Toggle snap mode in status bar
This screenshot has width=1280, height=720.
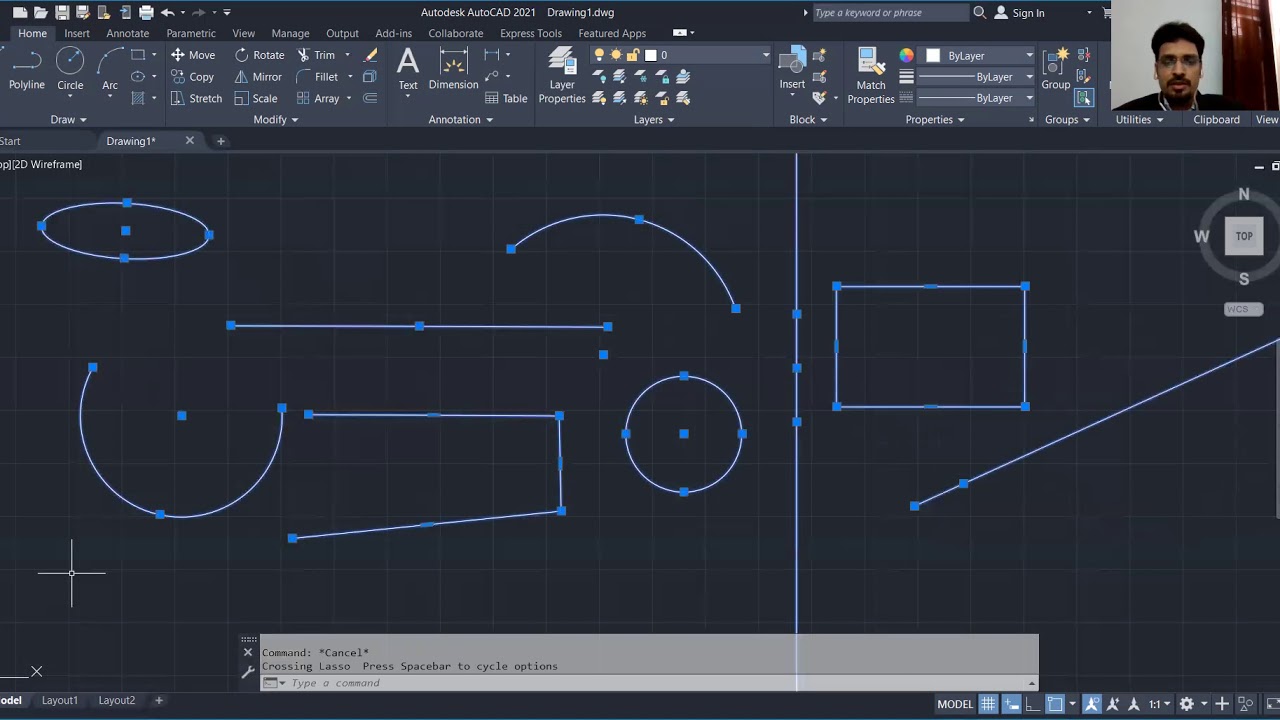[1011, 704]
